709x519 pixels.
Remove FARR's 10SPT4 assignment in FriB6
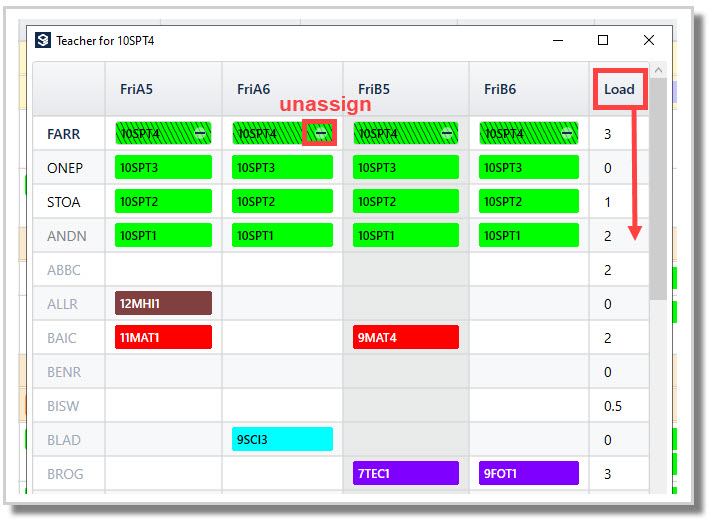567,133
